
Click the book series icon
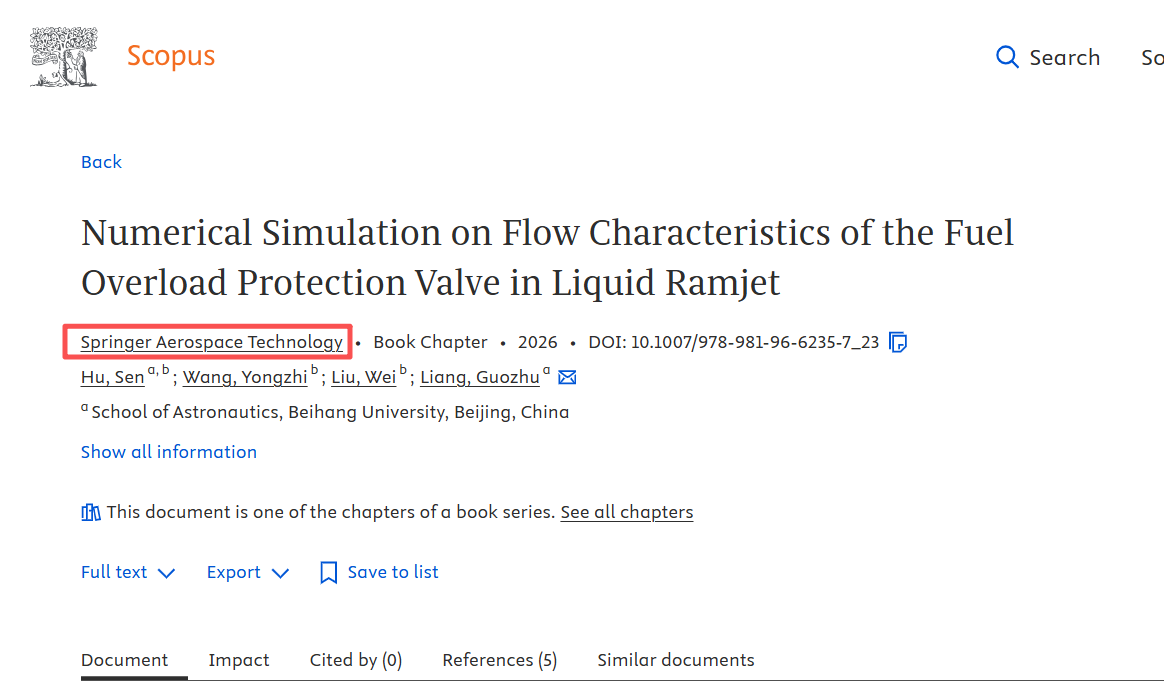tap(91, 512)
